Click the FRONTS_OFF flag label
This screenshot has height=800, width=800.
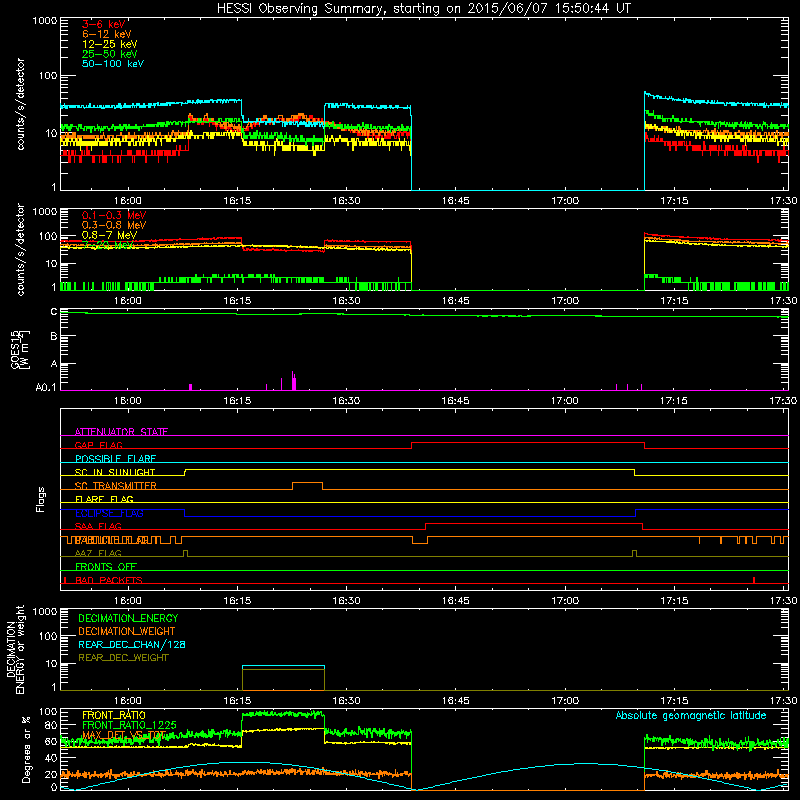106,566
